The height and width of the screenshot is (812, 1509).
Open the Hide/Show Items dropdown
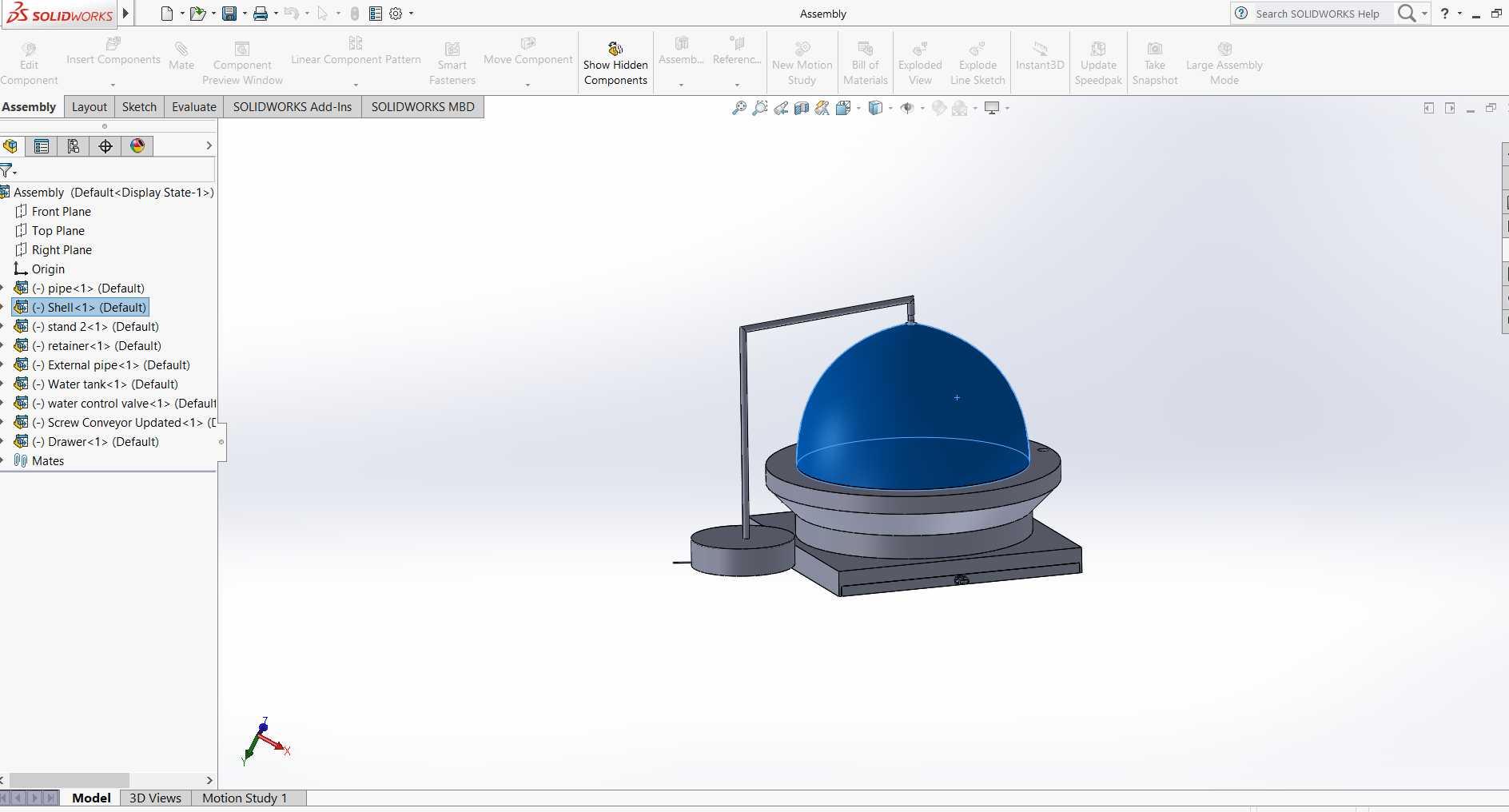click(x=922, y=108)
